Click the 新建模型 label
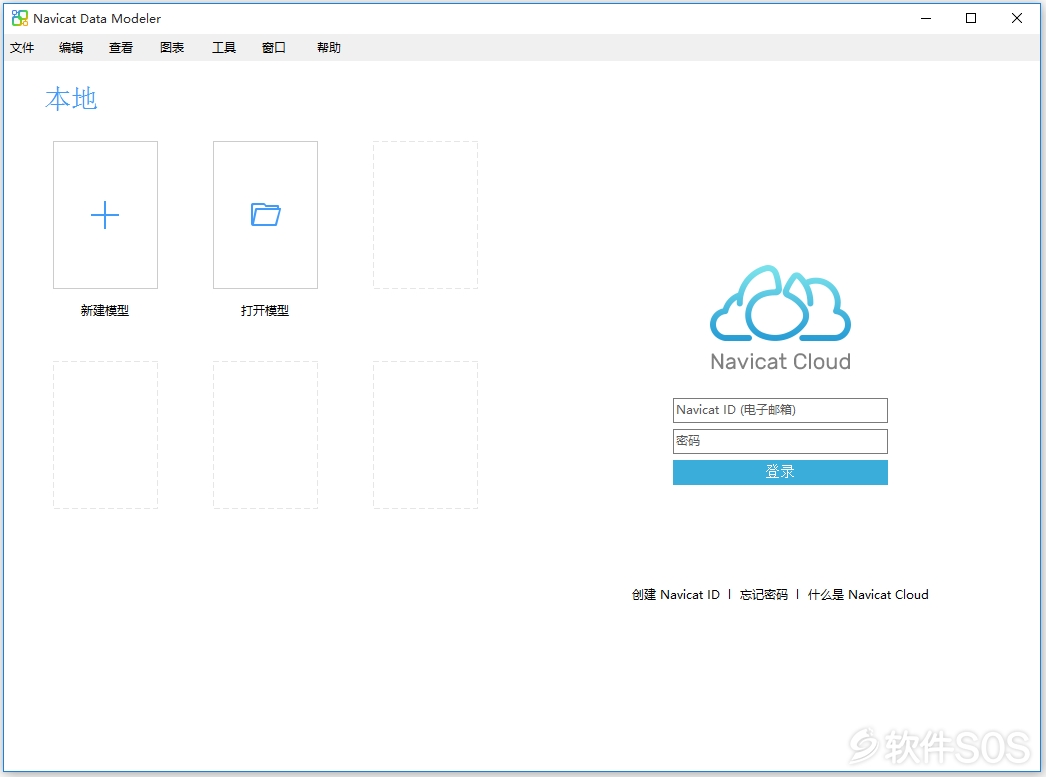This screenshot has height=777, width=1046. (x=105, y=310)
